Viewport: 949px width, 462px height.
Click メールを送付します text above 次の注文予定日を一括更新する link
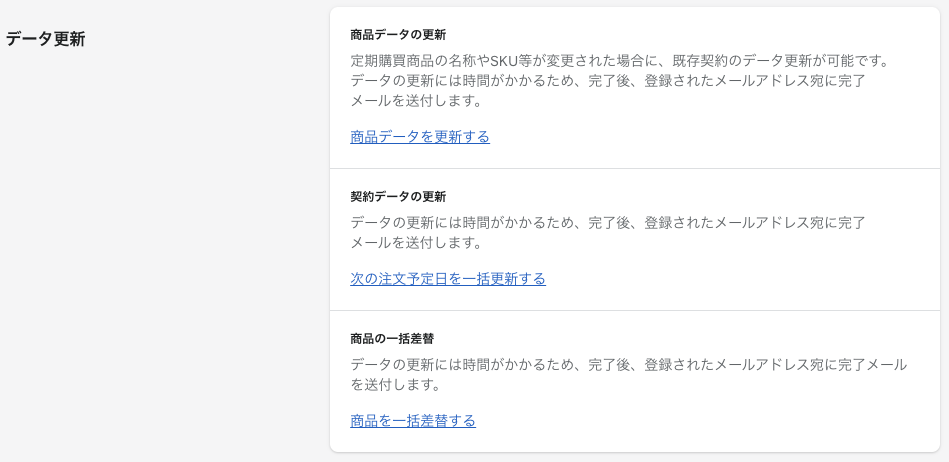point(417,243)
